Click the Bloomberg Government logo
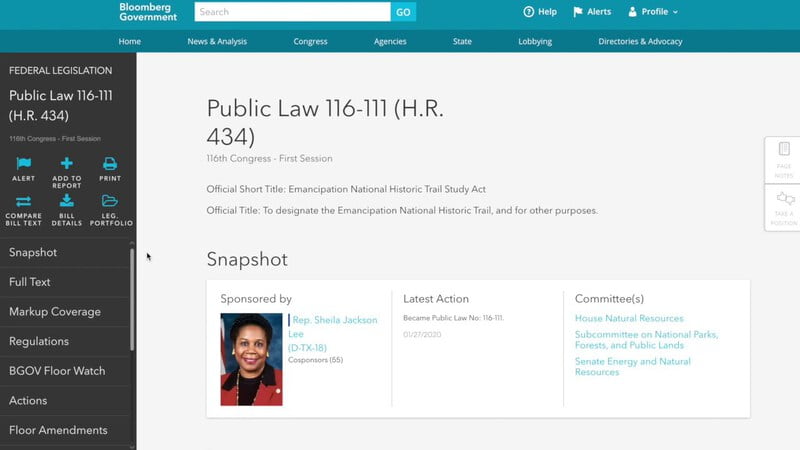The width and height of the screenshot is (800, 450). 148,12
